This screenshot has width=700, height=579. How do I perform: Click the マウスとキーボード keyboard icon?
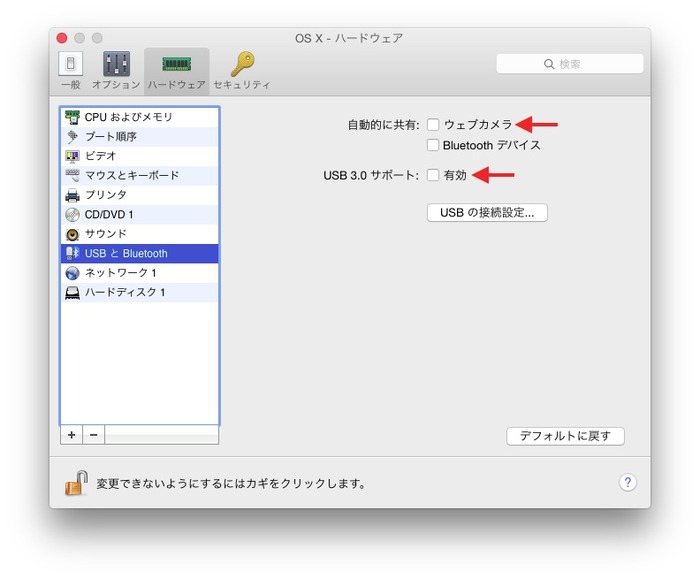click(x=72, y=175)
